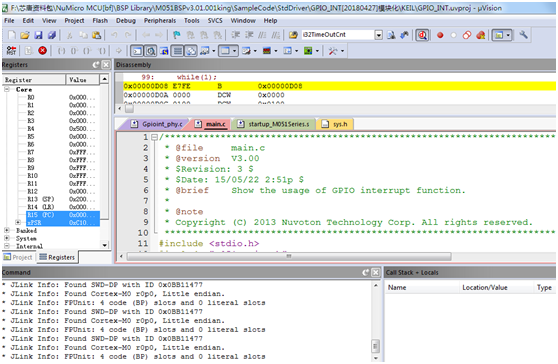Click the Value column header in Registers
Viewport: 558px width, 364px height.
tap(82, 80)
